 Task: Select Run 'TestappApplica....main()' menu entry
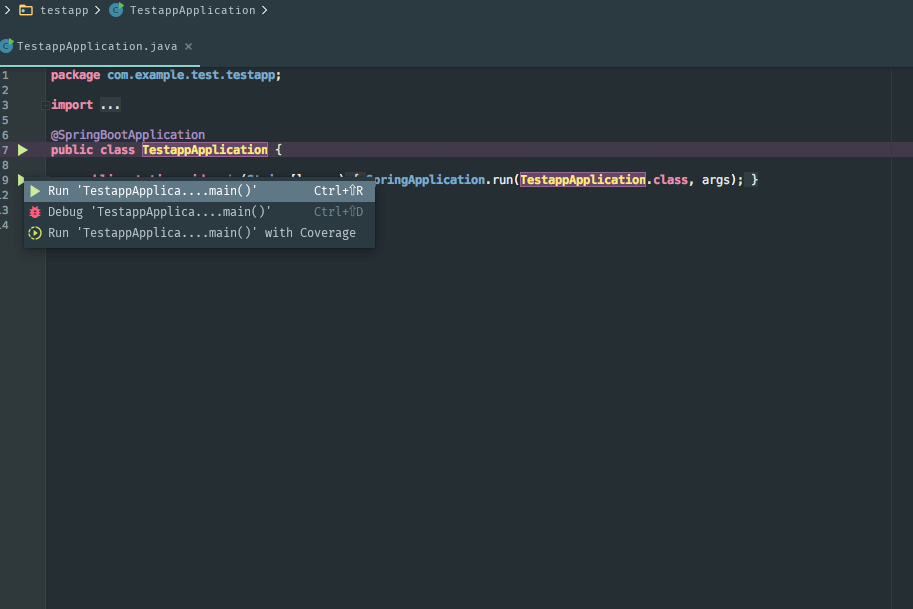click(x=199, y=191)
